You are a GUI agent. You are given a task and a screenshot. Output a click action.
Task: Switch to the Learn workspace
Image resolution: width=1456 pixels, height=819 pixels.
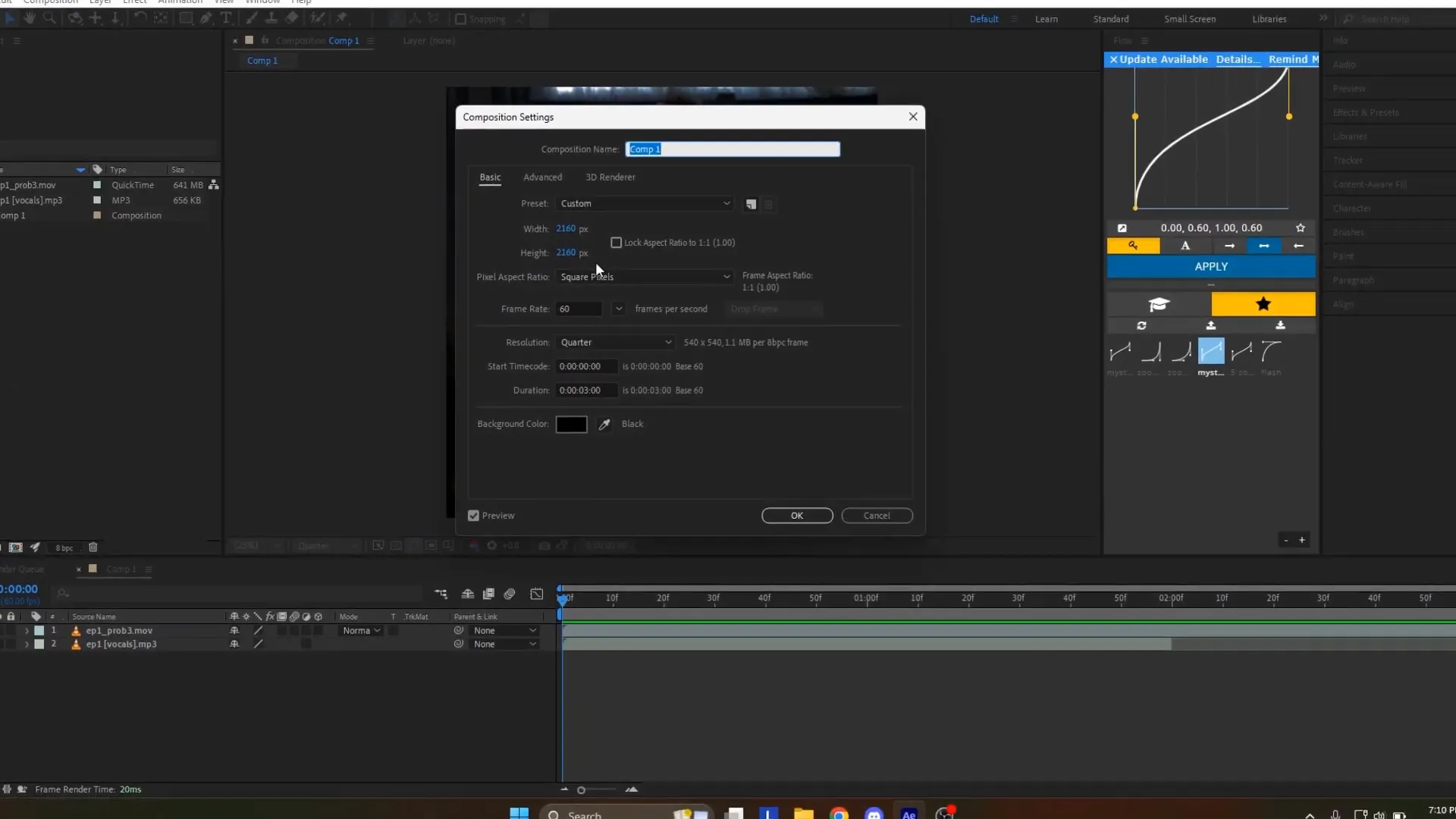pos(1046,19)
